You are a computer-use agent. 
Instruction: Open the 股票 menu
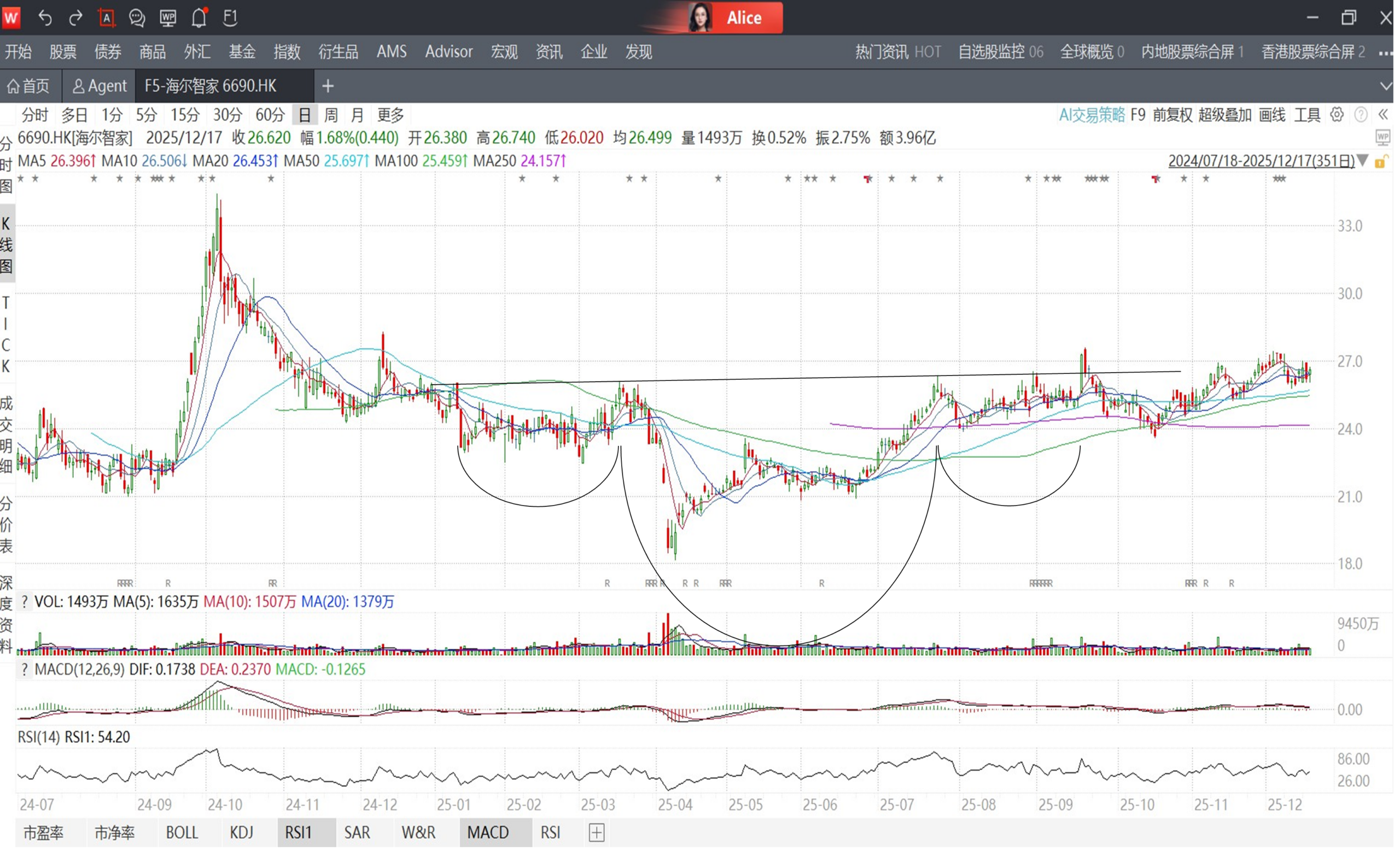63,52
